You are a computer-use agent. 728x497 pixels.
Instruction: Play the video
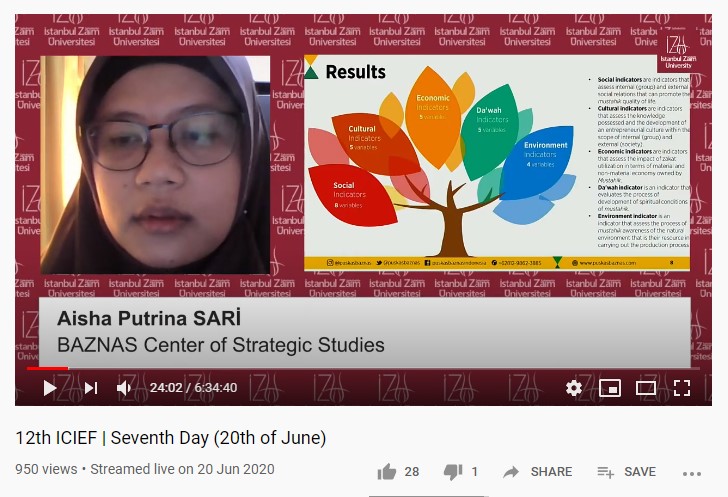click(49, 388)
